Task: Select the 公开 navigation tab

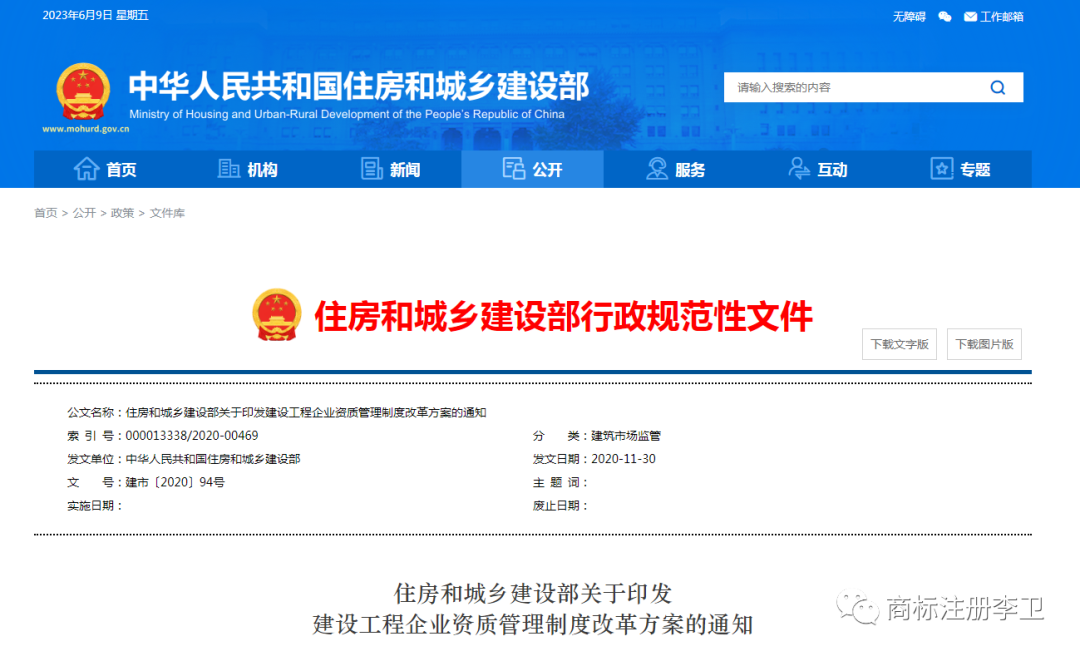Action: [532, 169]
